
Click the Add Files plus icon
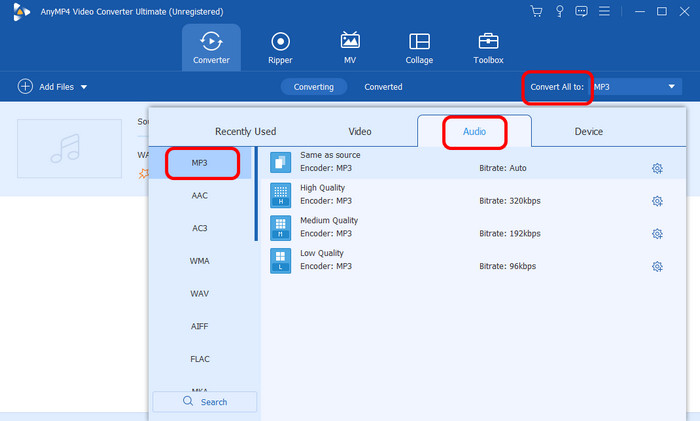(x=25, y=86)
